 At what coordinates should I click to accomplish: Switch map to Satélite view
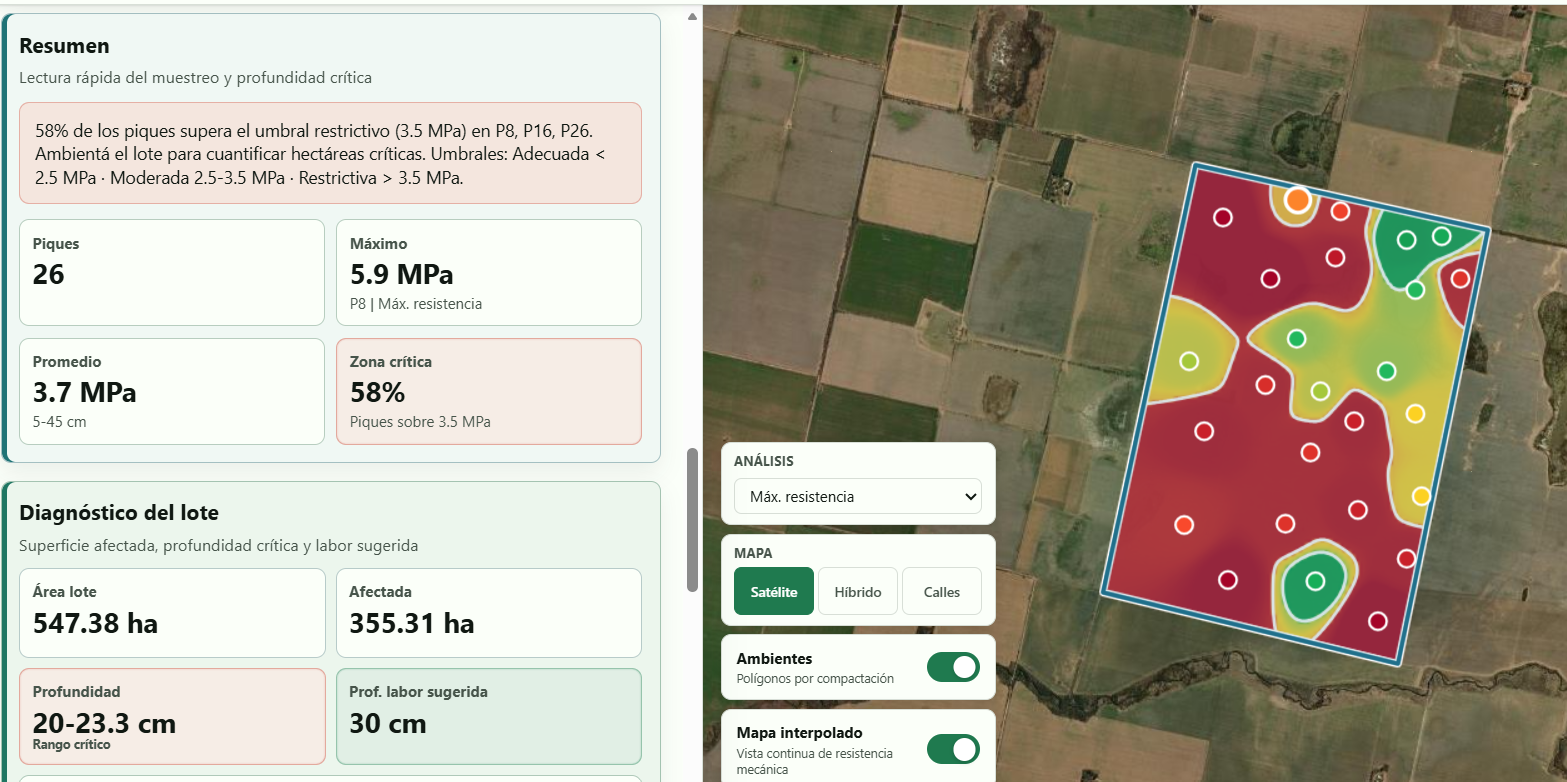[x=773, y=591]
